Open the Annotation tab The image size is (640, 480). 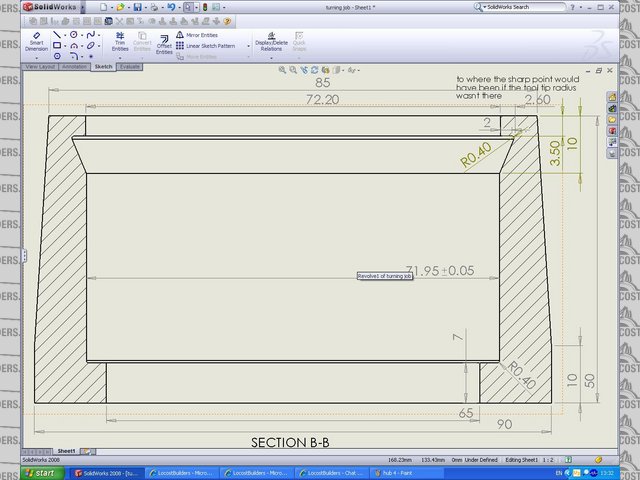tap(74, 67)
